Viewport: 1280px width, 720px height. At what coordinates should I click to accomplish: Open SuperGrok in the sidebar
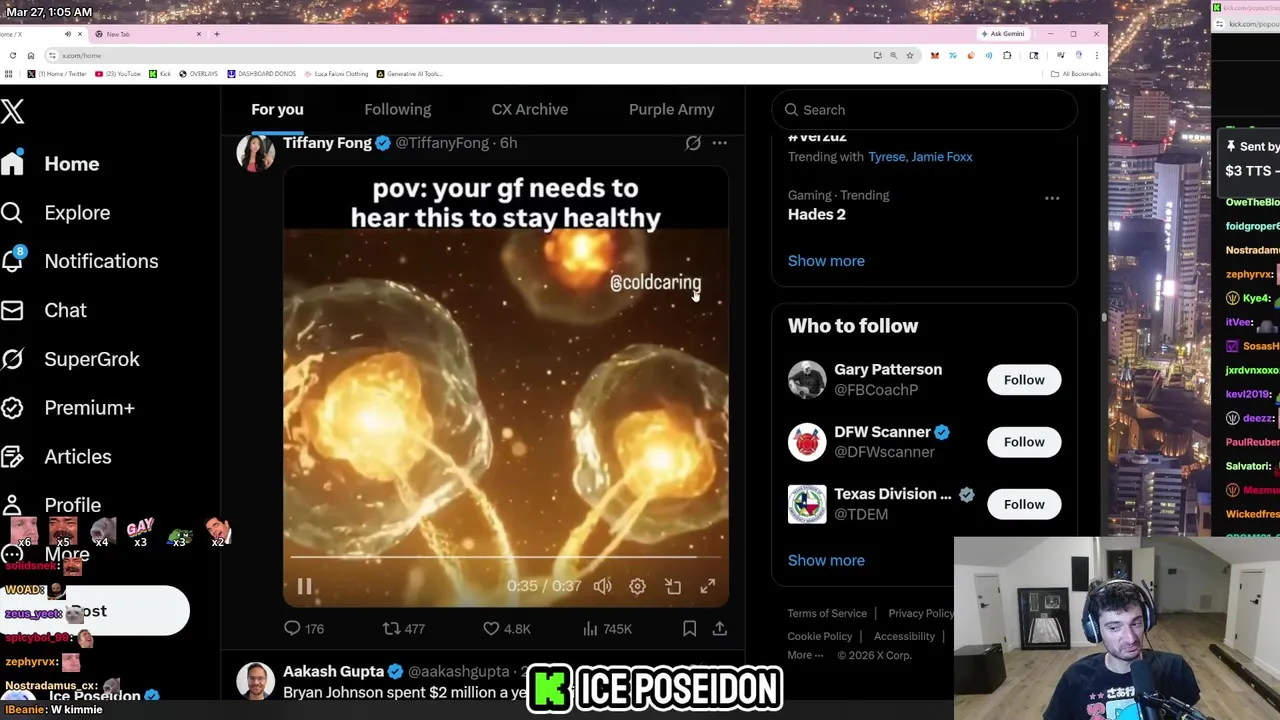[x=92, y=359]
